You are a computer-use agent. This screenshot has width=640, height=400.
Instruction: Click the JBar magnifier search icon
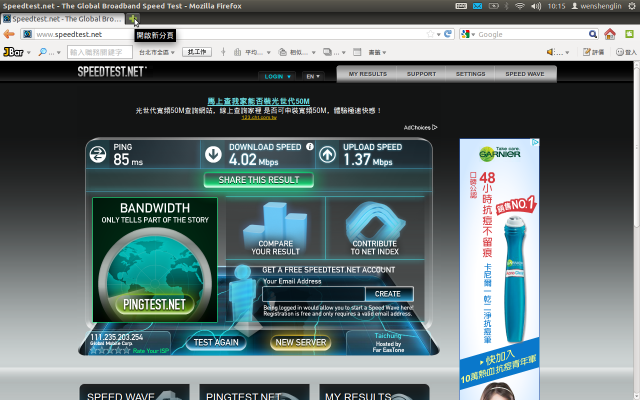[x=42, y=52]
